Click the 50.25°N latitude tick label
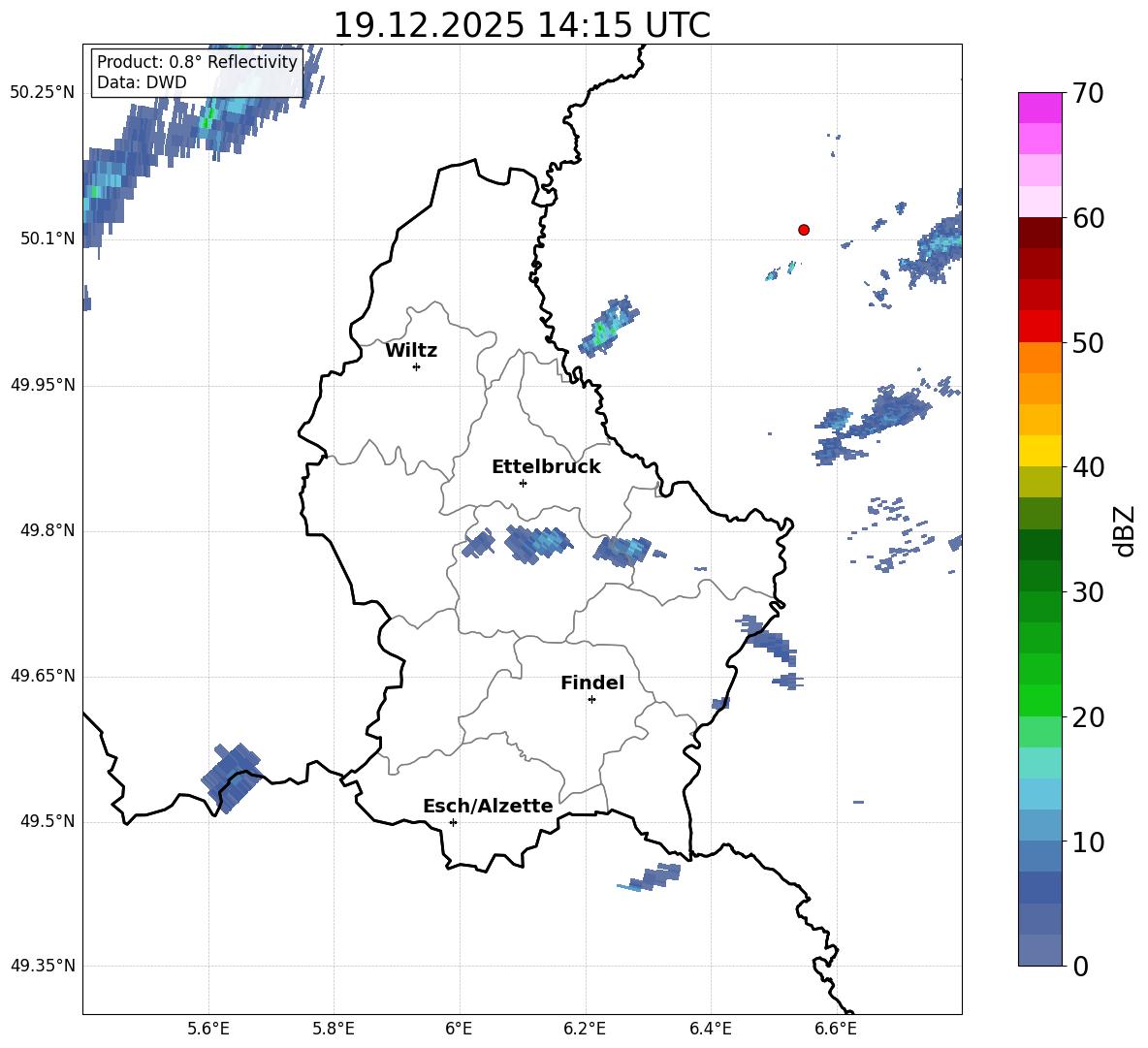 pos(42,93)
